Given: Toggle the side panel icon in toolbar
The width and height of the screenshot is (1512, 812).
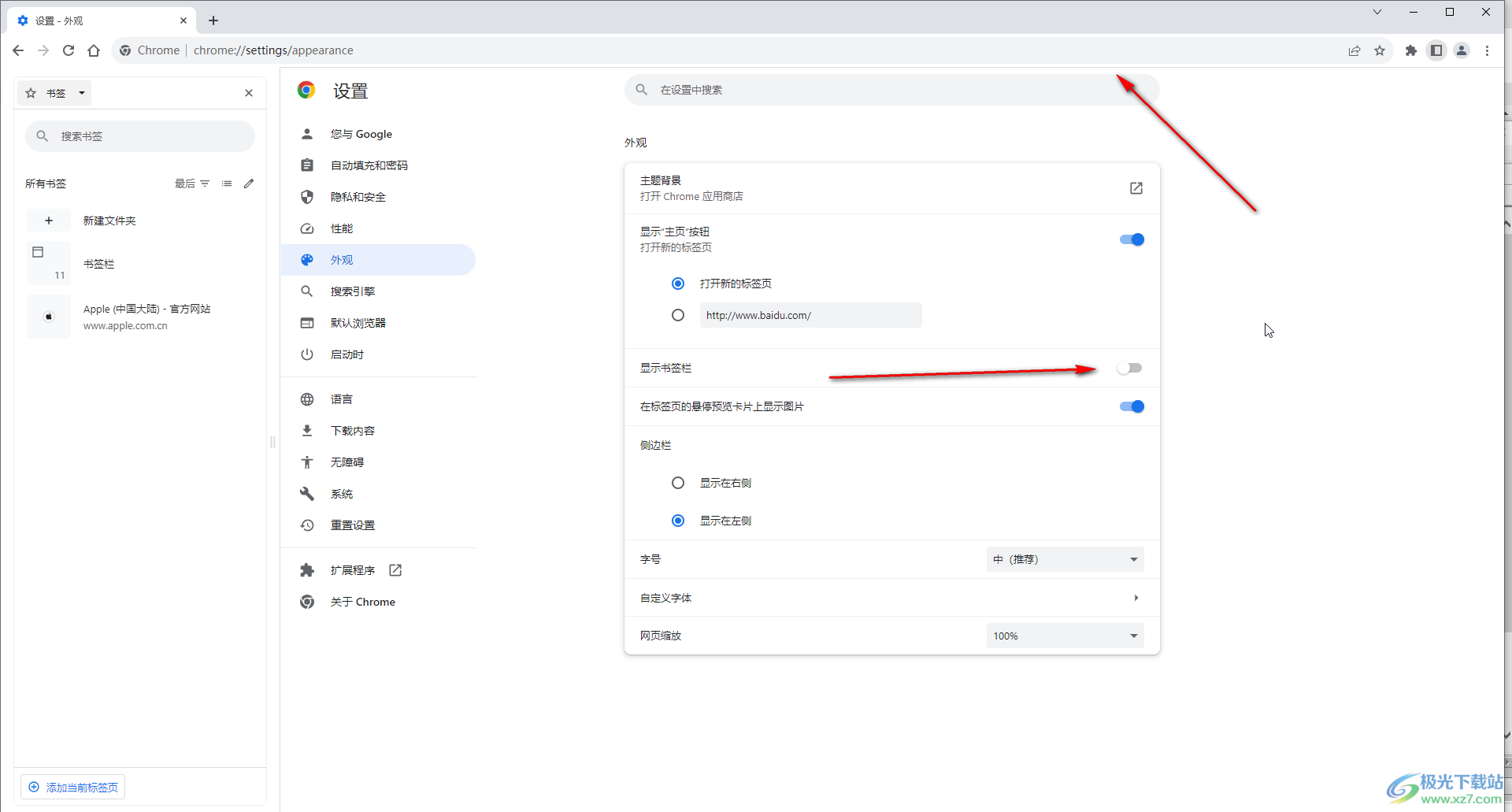Looking at the screenshot, I should (1436, 50).
